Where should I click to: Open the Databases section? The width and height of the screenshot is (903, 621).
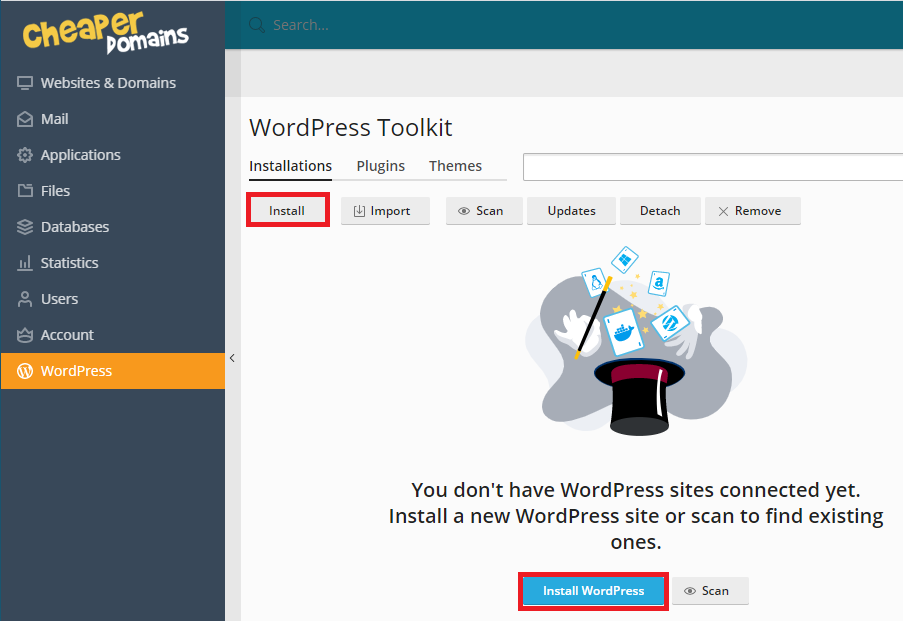[113, 227]
